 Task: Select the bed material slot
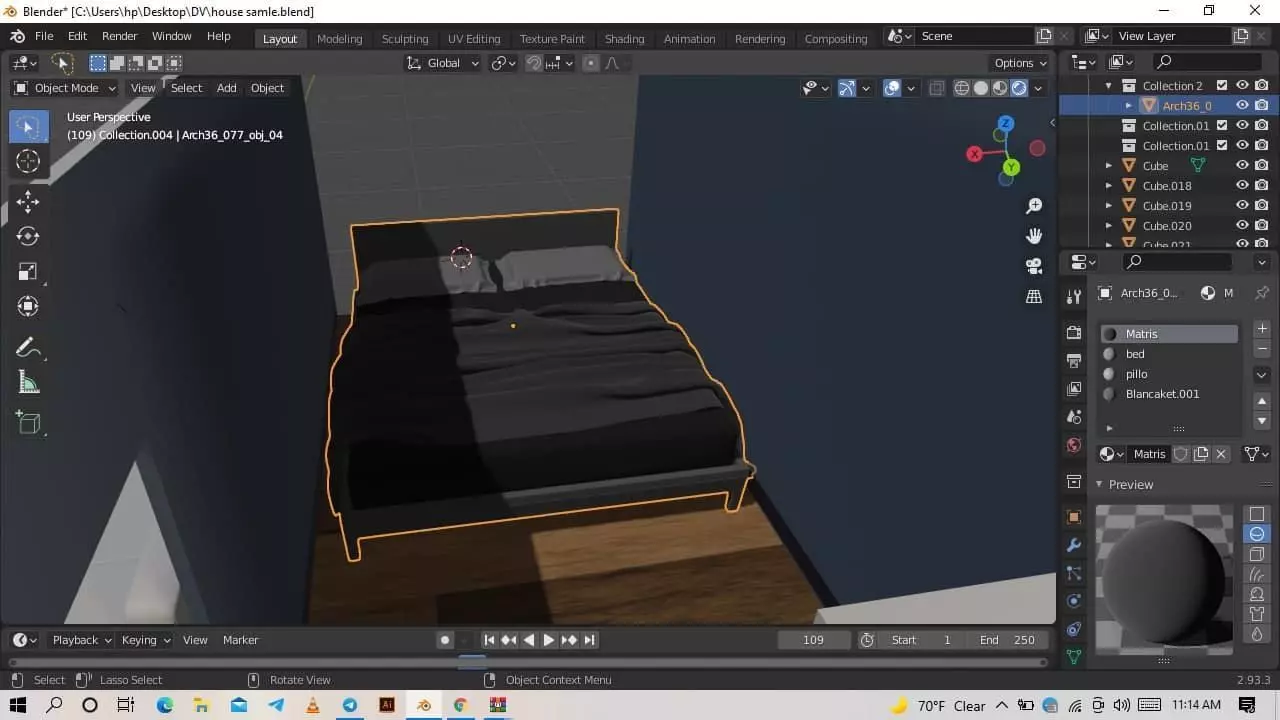tap(1169, 354)
